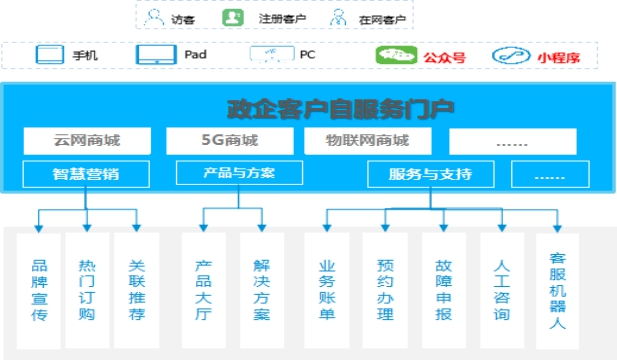Select the 热门订购 card
The height and width of the screenshot is (360, 617).
(x=87, y=290)
